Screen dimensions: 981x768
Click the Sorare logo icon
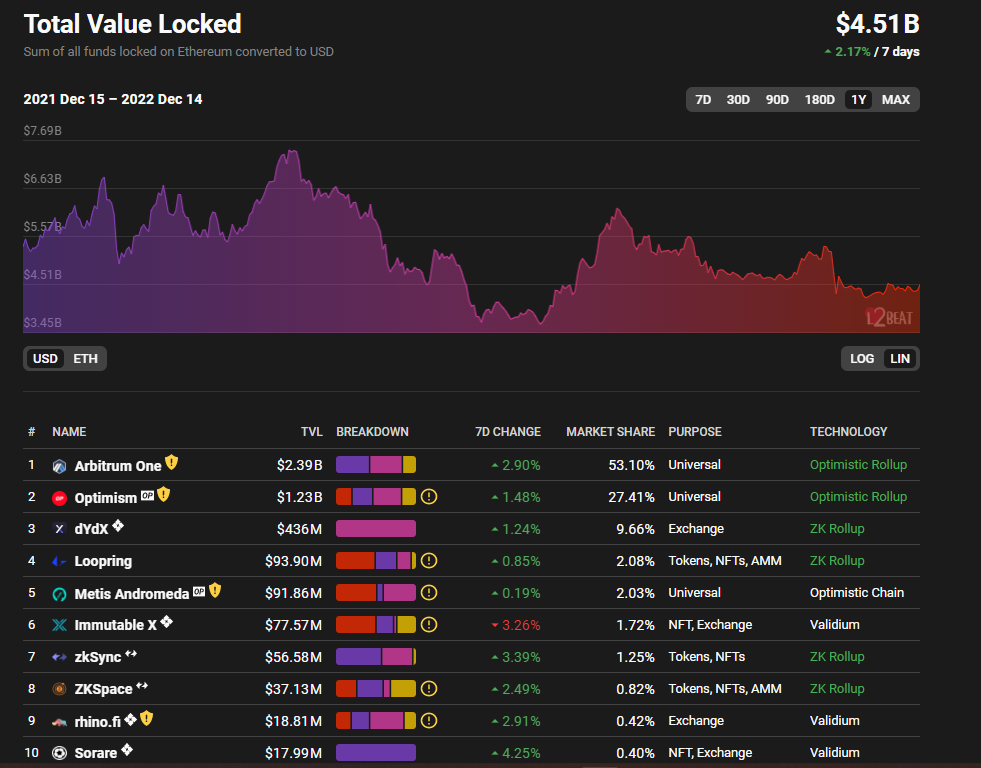point(59,753)
